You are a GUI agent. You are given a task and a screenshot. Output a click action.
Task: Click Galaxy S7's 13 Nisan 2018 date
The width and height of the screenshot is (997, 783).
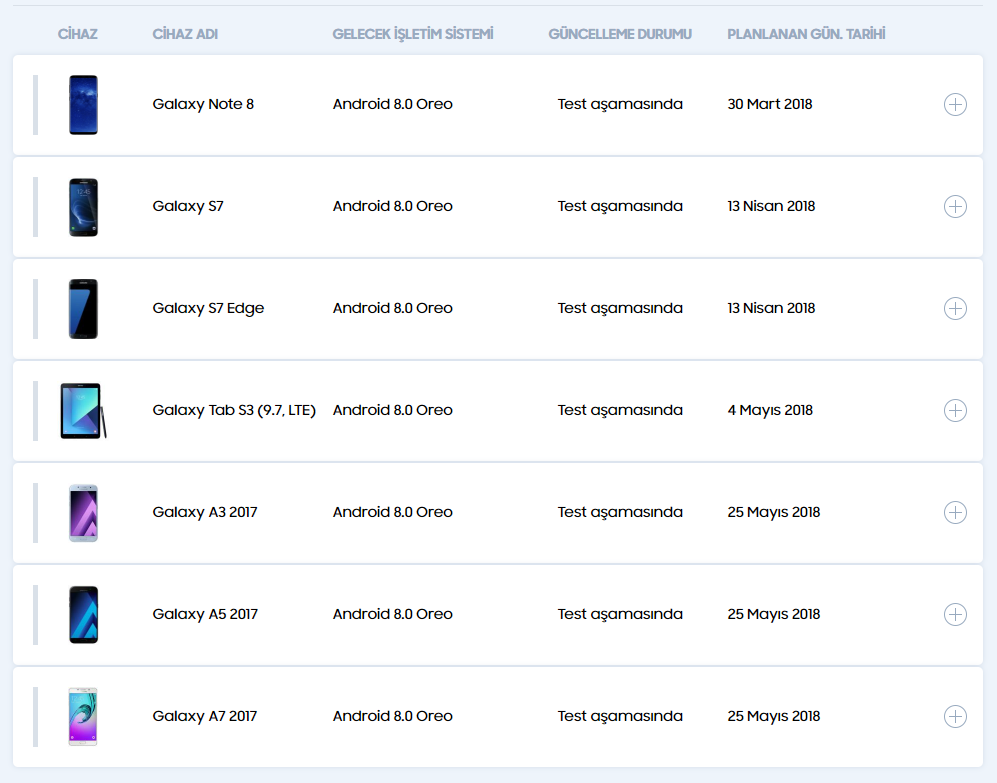click(x=771, y=206)
